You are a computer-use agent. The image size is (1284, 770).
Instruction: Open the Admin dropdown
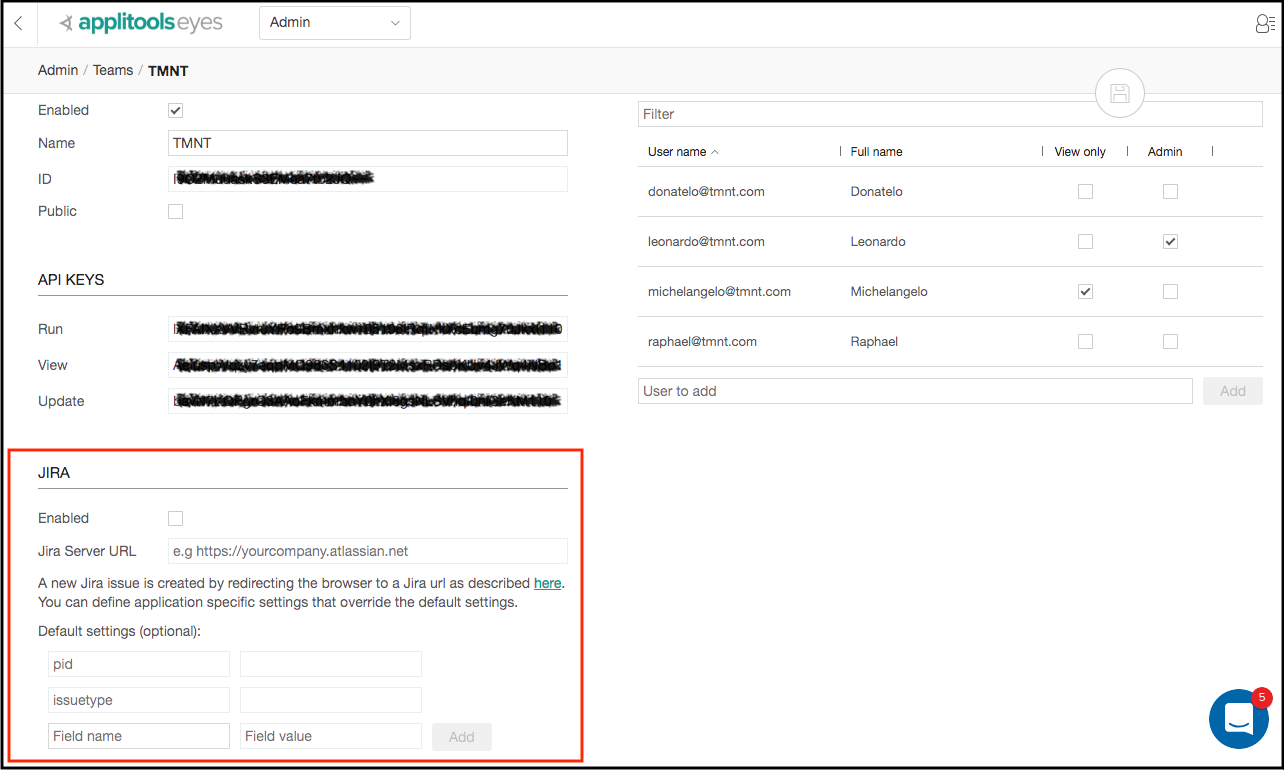click(335, 23)
